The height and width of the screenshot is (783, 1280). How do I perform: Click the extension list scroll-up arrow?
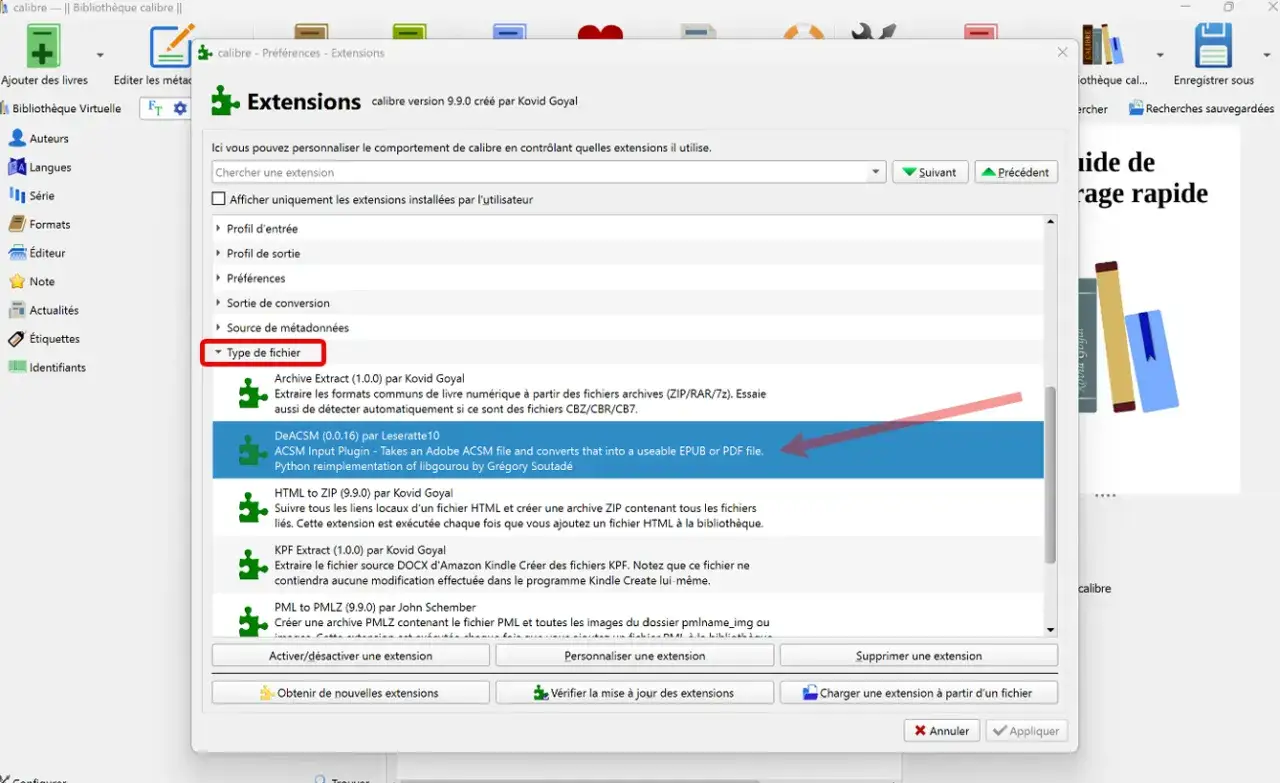click(x=1050, y=222)
